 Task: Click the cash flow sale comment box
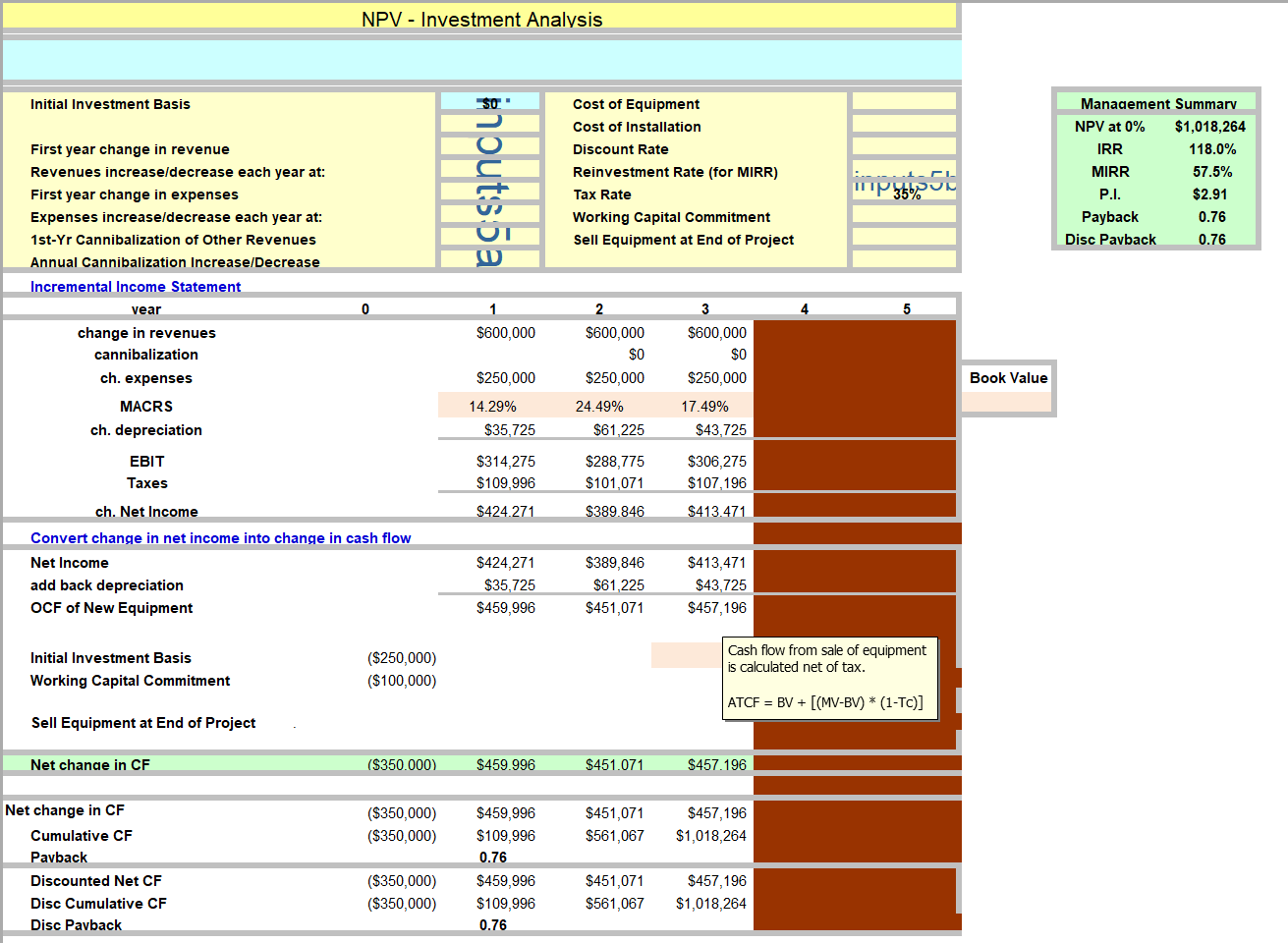click(830, 679)
